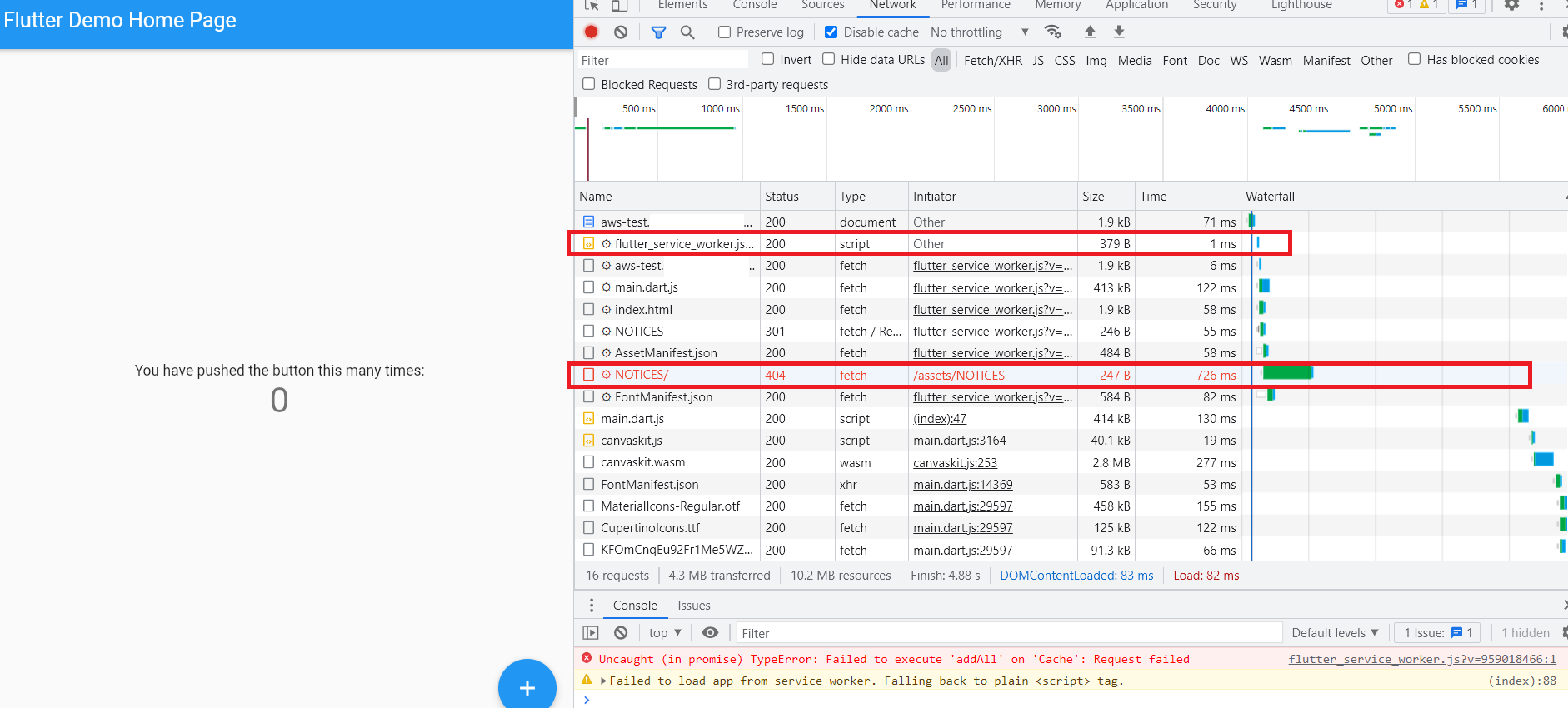The image size is (1568, 708).
Task: Click the errors count badge
Action: pos(1403,5)
